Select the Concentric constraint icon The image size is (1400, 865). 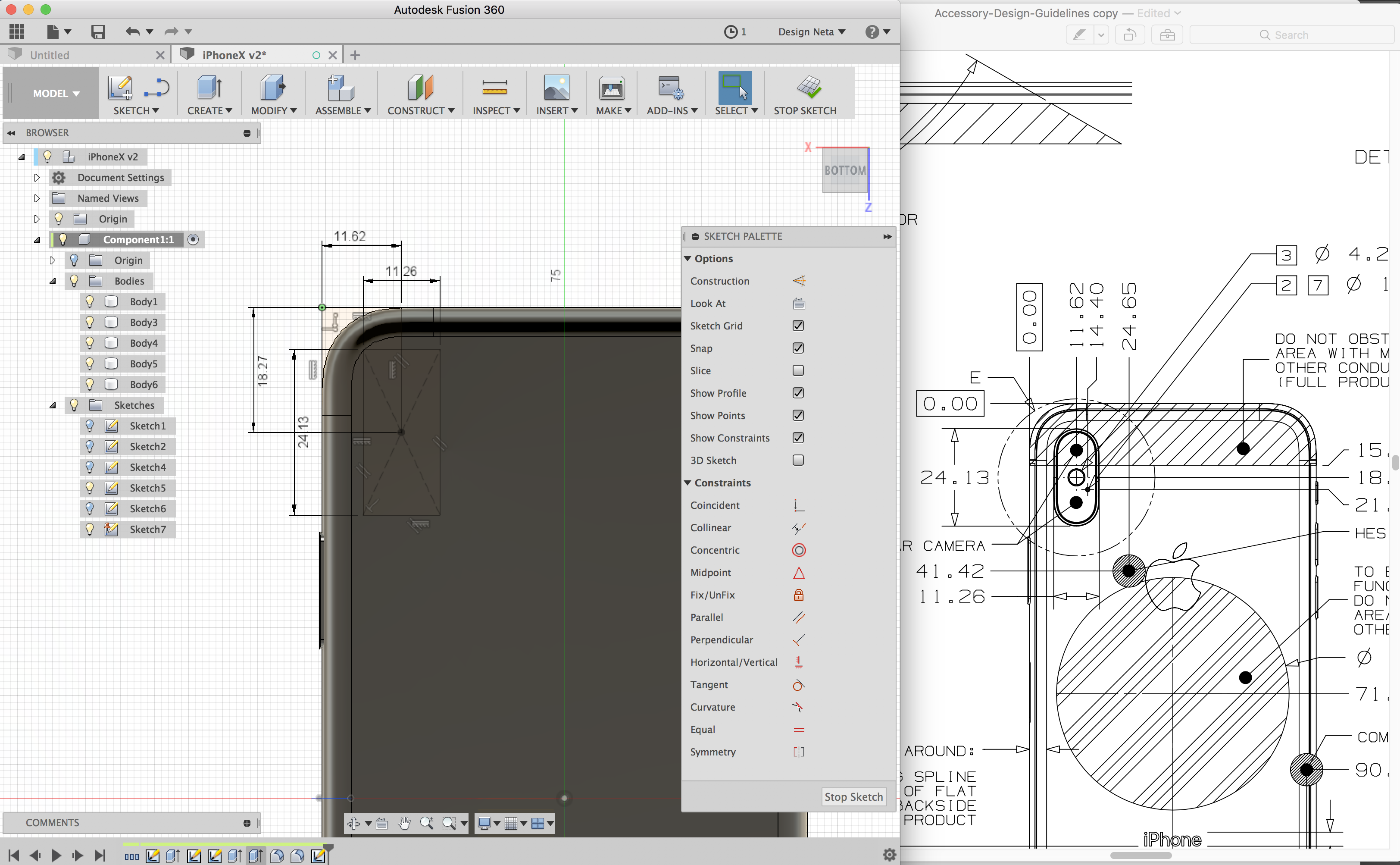click(x=798, y=550)
